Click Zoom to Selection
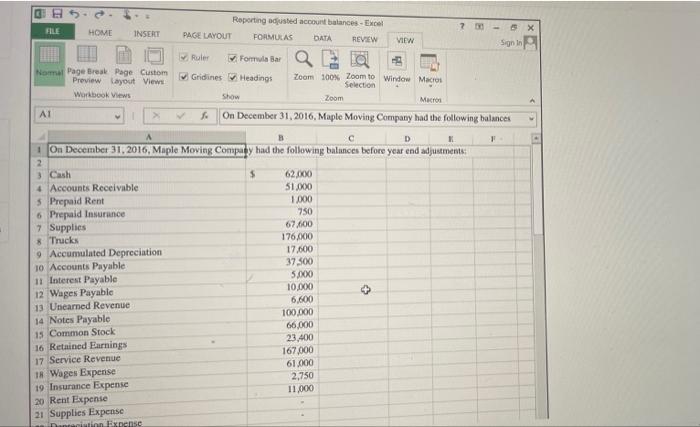This screenshot has height=427, width=700. [360, 70]
